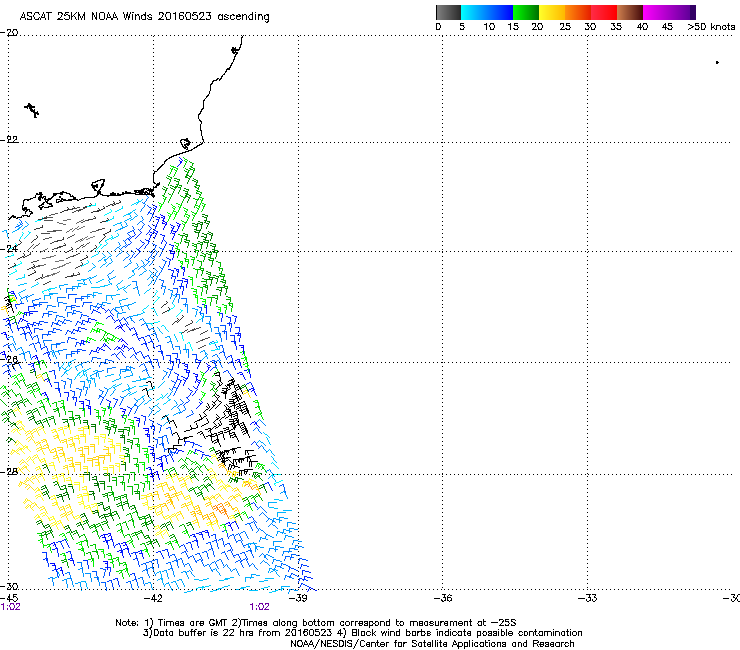Click the 1:02 timestamp below -45 longitude

pyautogui.click(x=10, y=607)
